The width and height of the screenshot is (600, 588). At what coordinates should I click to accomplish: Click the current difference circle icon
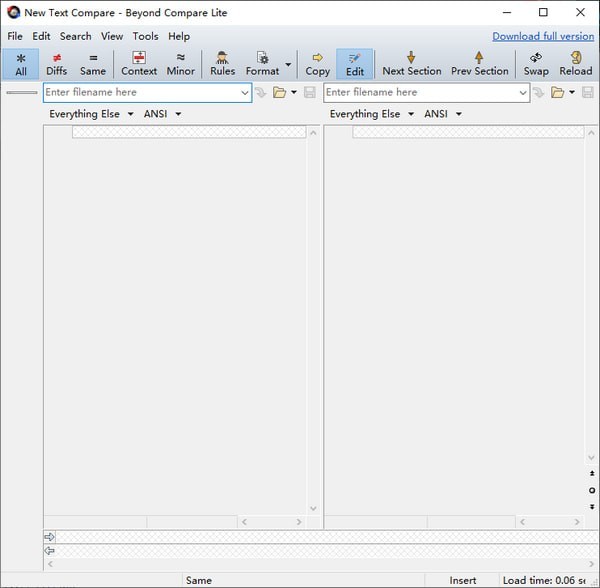click(x=592, y=490)
